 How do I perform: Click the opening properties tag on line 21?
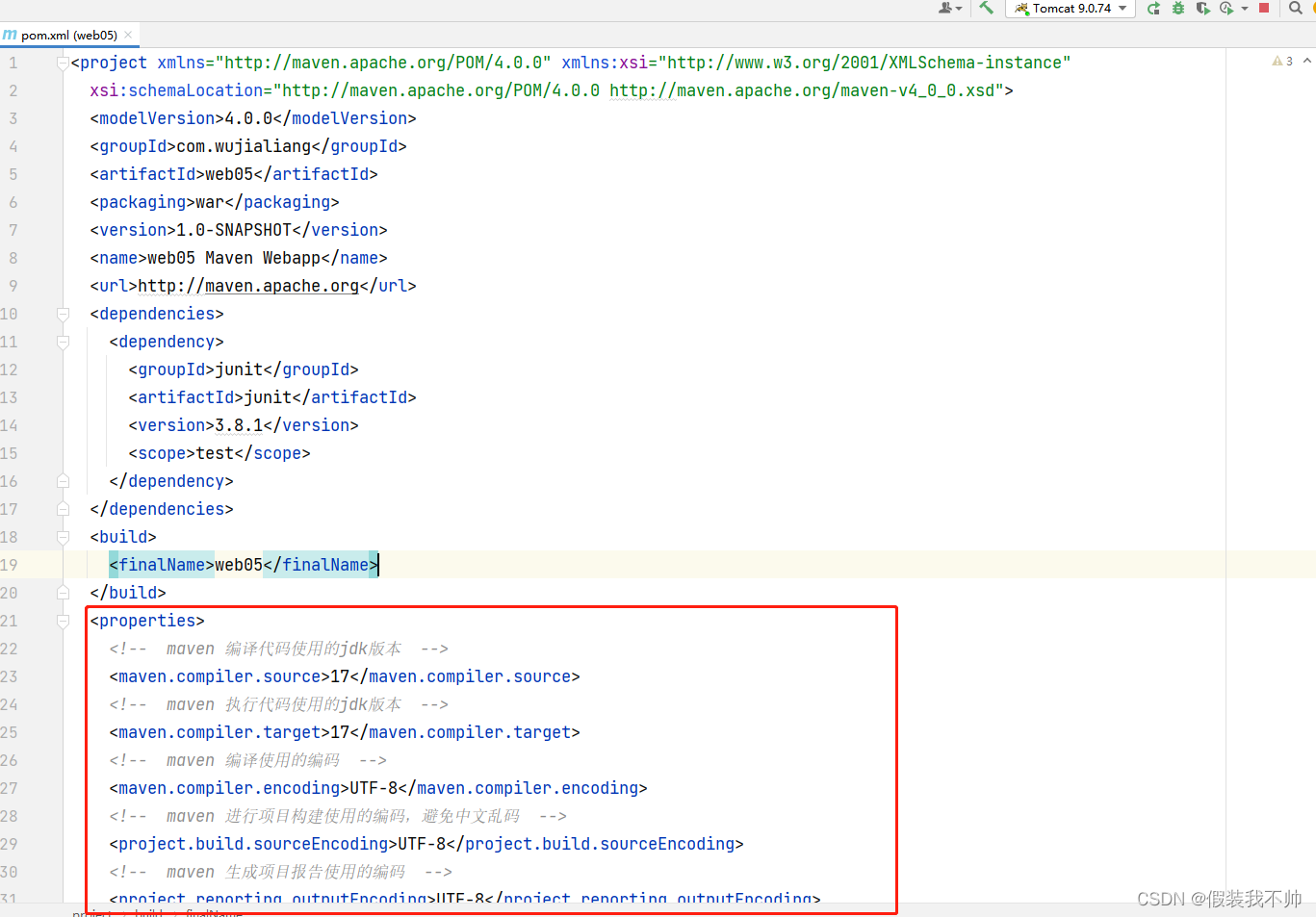147,621
